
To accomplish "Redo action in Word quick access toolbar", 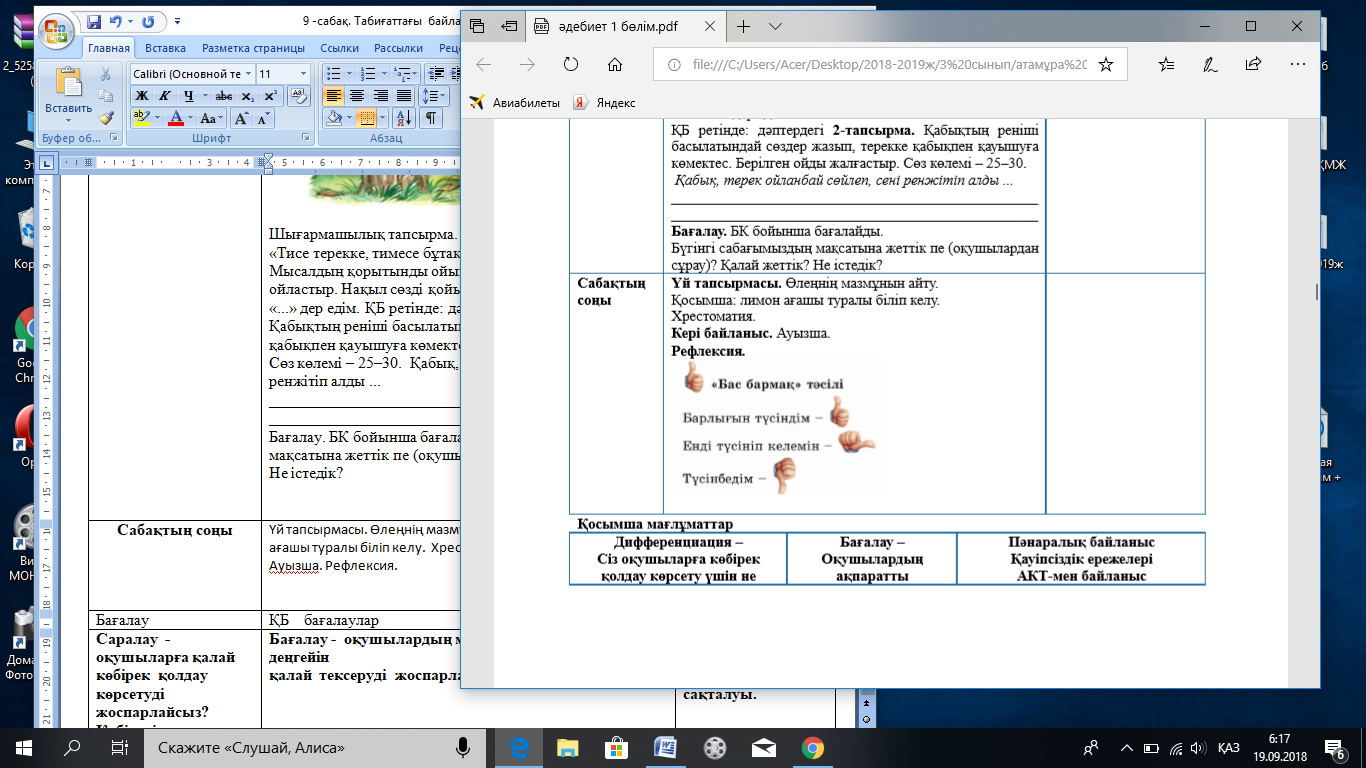I will click(148, 21).
